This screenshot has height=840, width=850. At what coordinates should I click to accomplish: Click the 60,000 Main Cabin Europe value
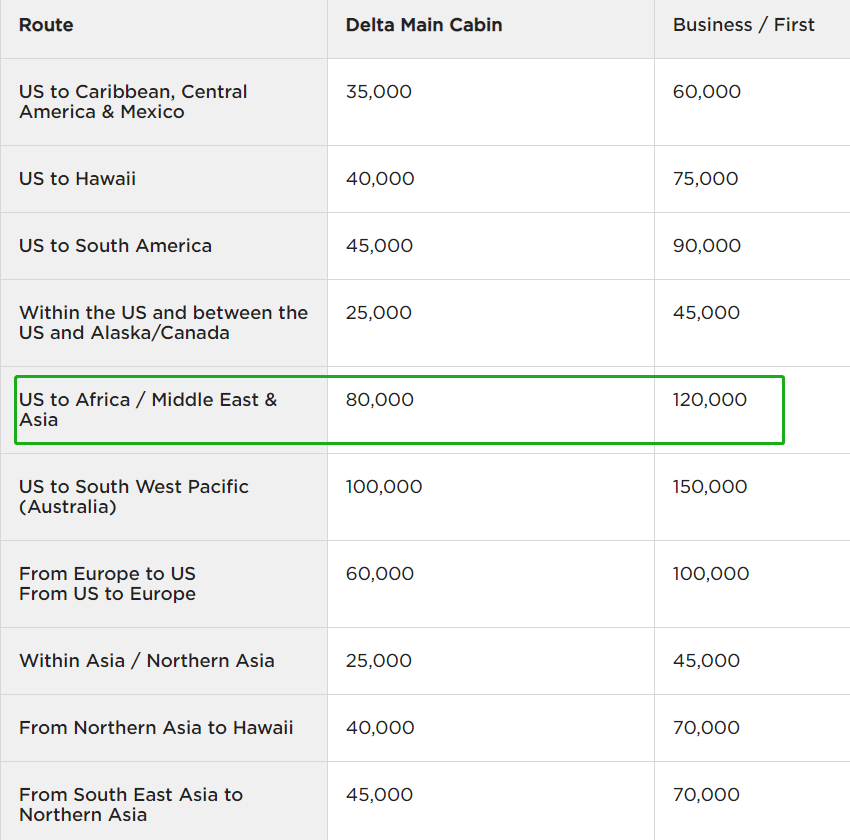click(x=380, y=574)
